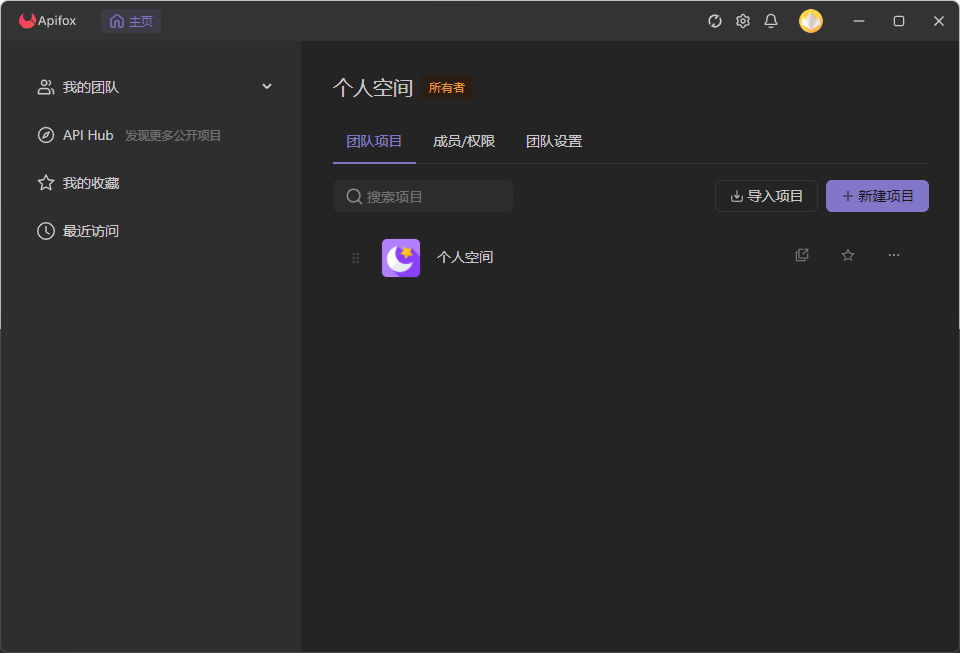960x653 pixels.
Task: Select the 团队项目 tab
Action: coord(374,141)
